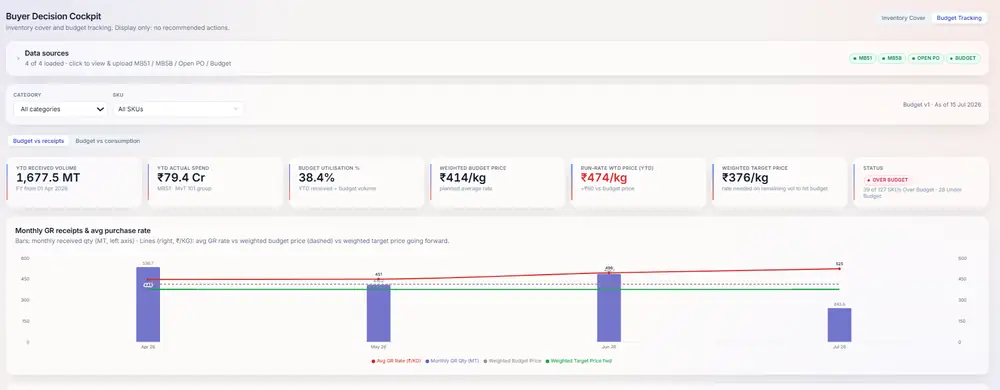Click the YTD Received Volume card
The image size is (1000, 390).
74,182
